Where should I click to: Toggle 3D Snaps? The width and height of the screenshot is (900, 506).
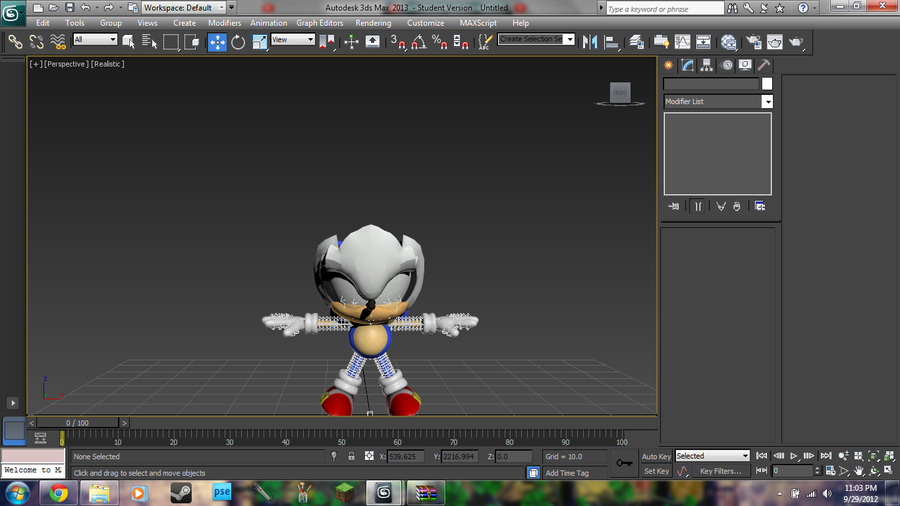tap(397, 42)
